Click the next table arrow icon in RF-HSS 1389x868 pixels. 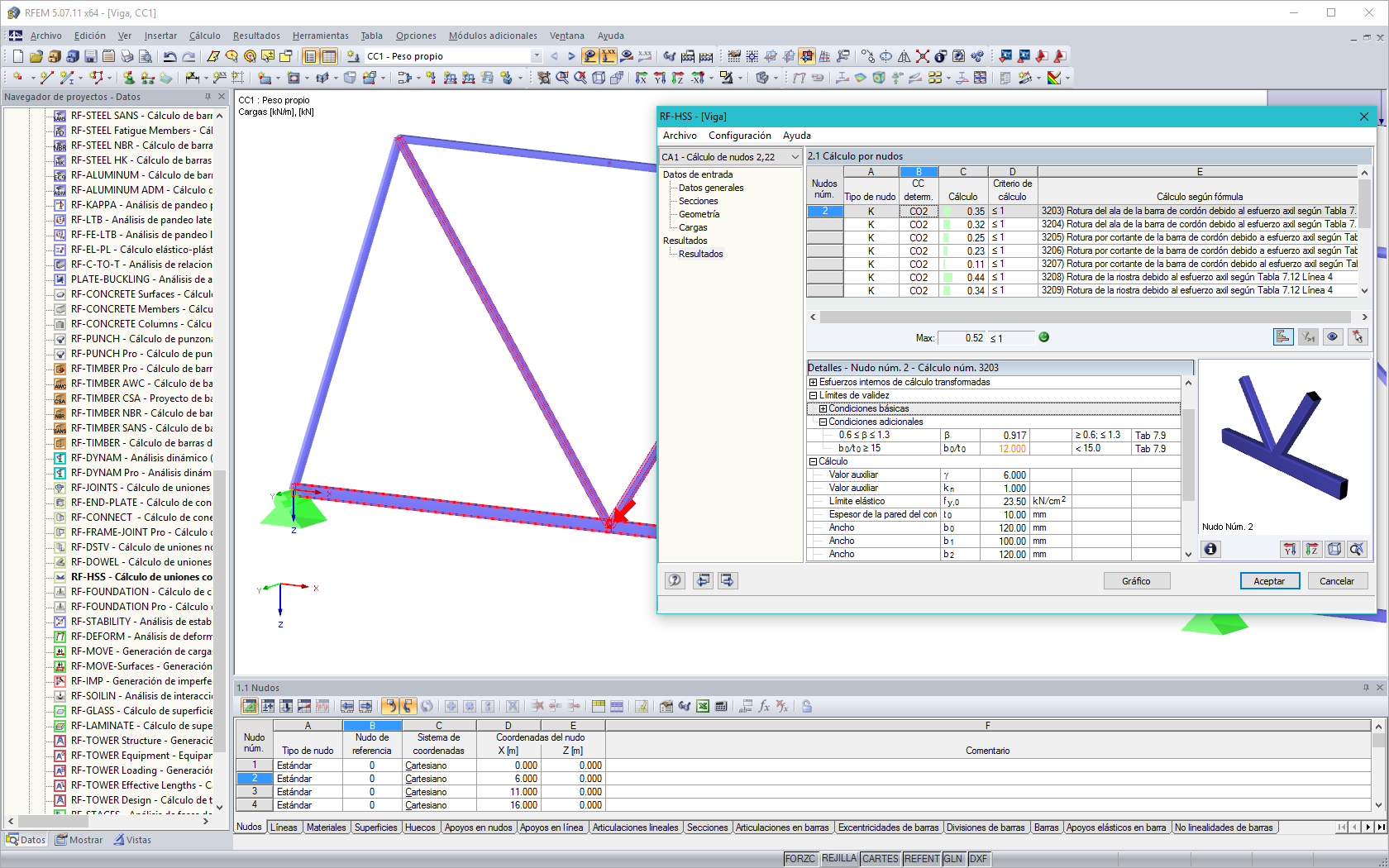click(727, 580)
